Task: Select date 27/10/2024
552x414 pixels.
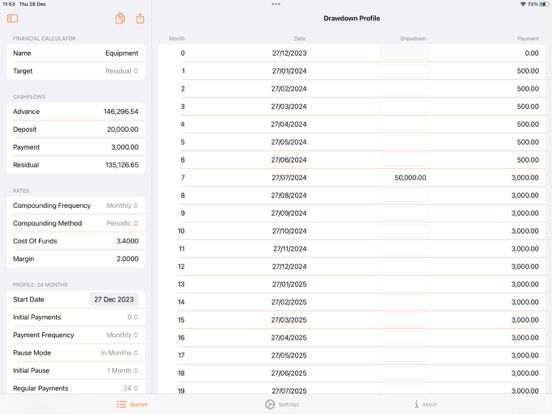Action: pyautogui.click(x=289, y=231)
